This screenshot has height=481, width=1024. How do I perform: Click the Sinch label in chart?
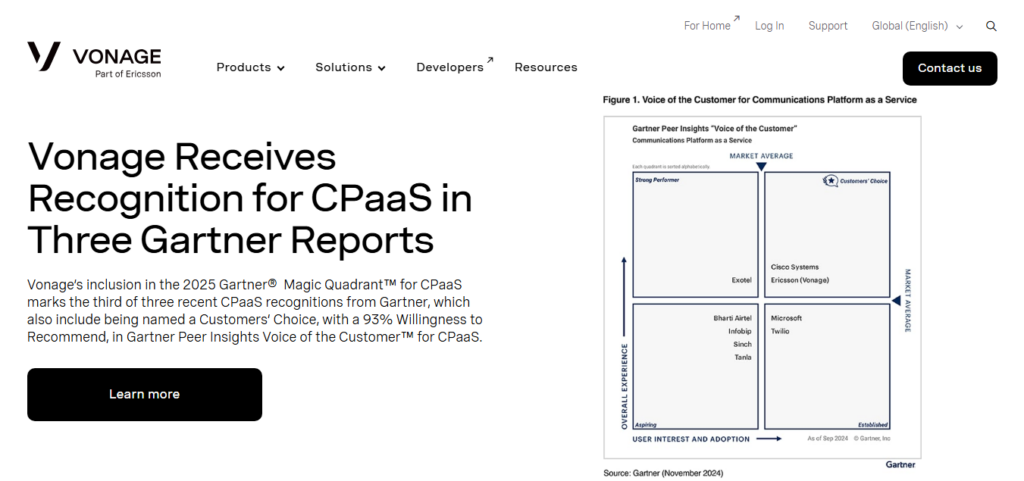click(743, 345)
